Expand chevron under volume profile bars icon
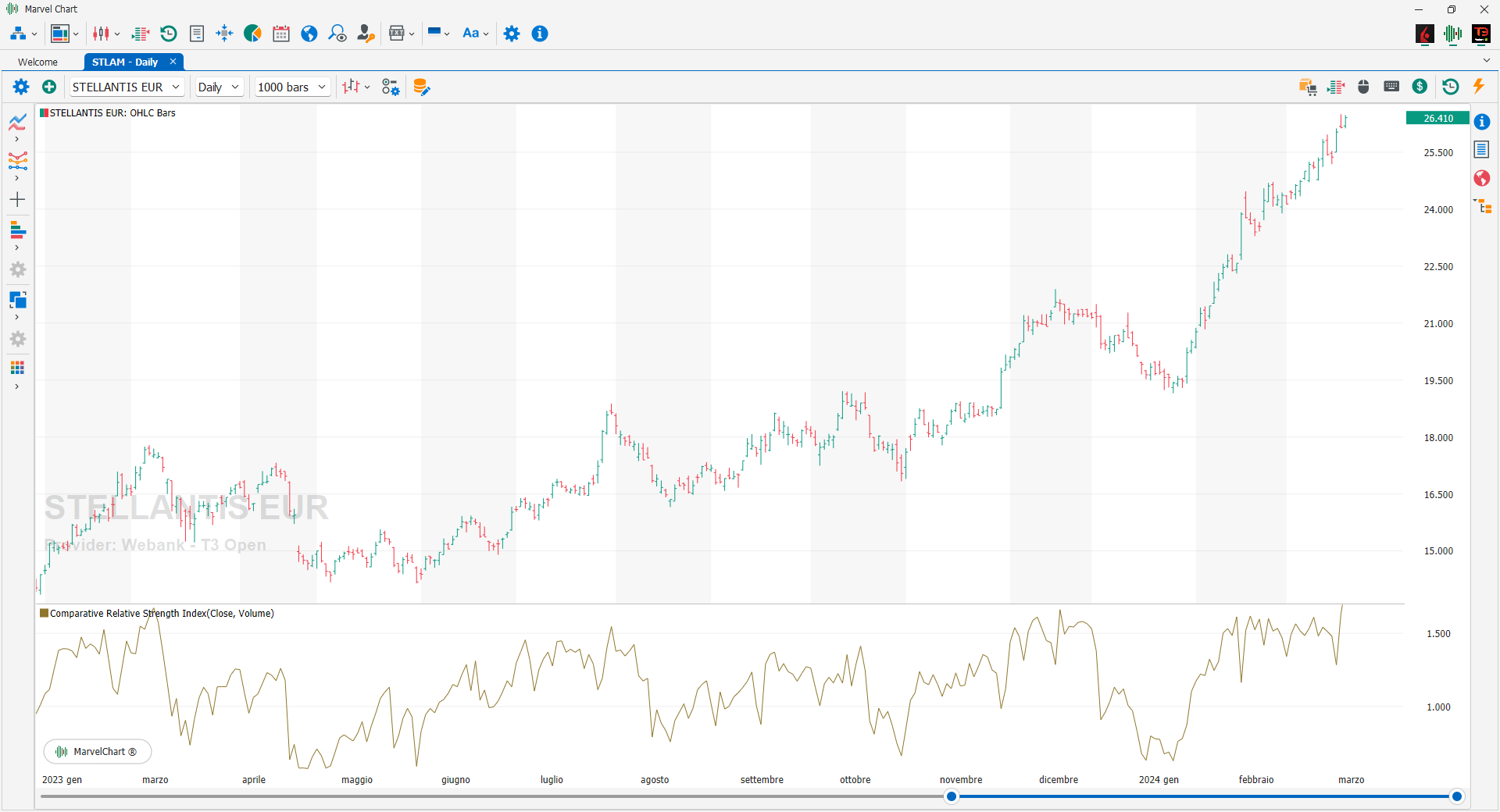 [x=17, y=248]
